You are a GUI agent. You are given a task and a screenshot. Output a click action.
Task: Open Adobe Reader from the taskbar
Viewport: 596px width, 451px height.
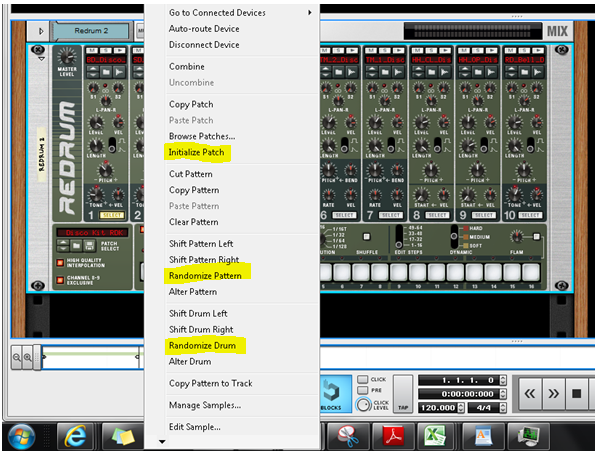393,436
